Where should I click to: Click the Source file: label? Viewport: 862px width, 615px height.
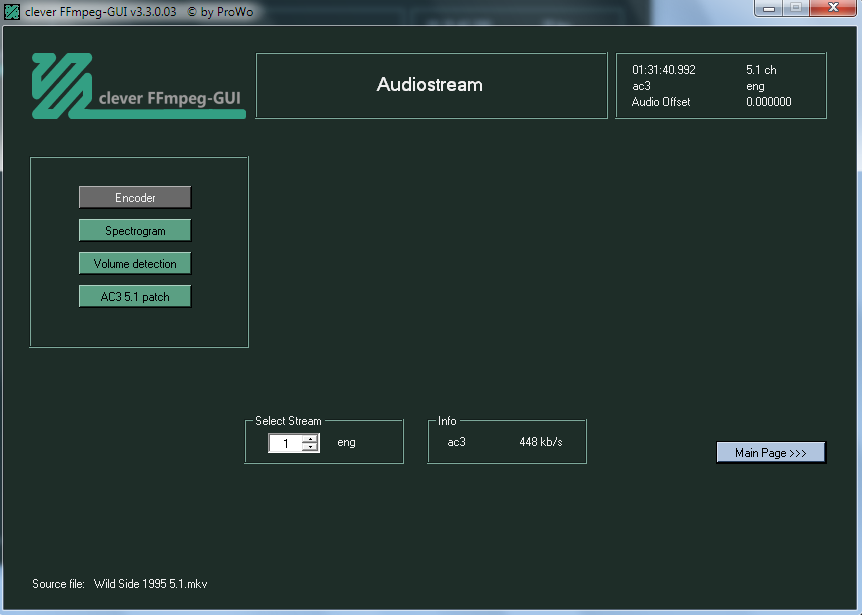[x=58, y=584]
